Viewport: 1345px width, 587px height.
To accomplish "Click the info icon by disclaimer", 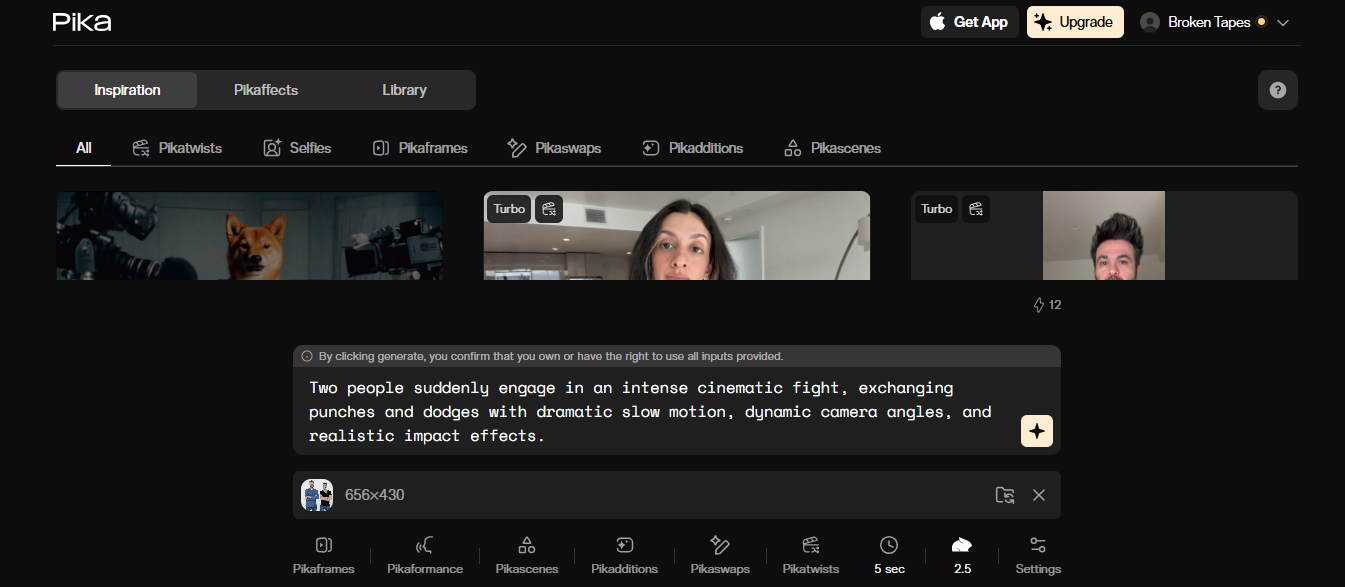I will (x=307, y=356).
